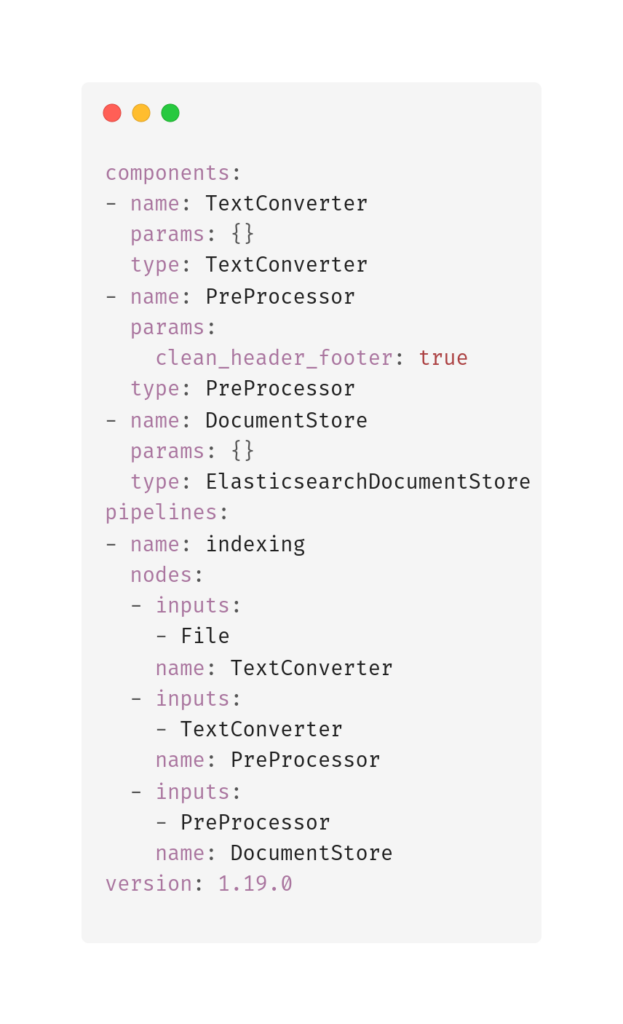Click the green maximize dot
The image size is (623, 1024).
coord(170,113)
